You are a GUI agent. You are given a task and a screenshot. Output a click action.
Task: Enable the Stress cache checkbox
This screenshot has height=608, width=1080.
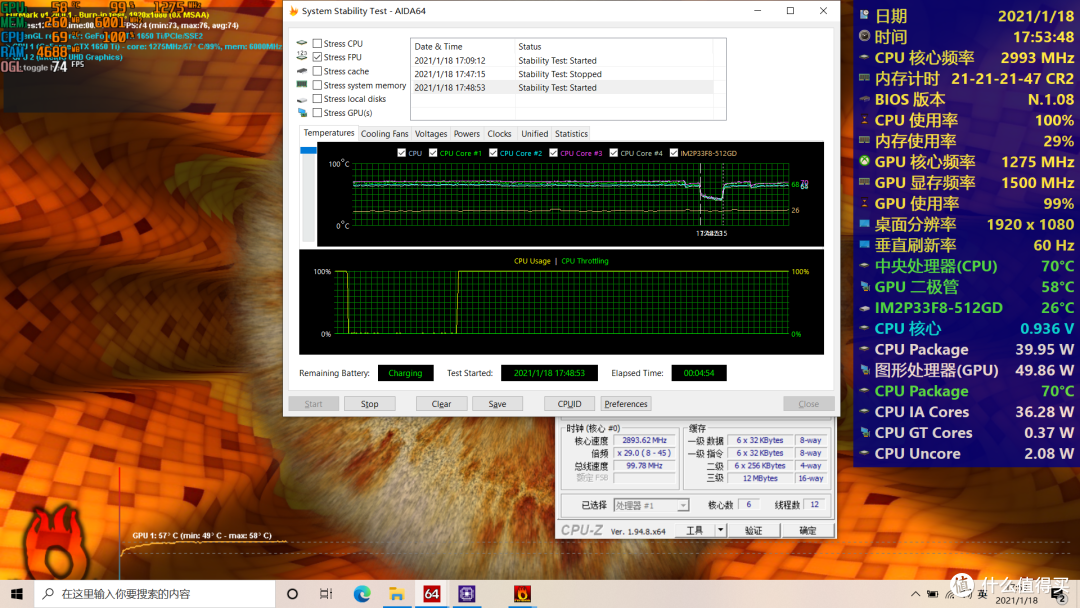point(318,71)
